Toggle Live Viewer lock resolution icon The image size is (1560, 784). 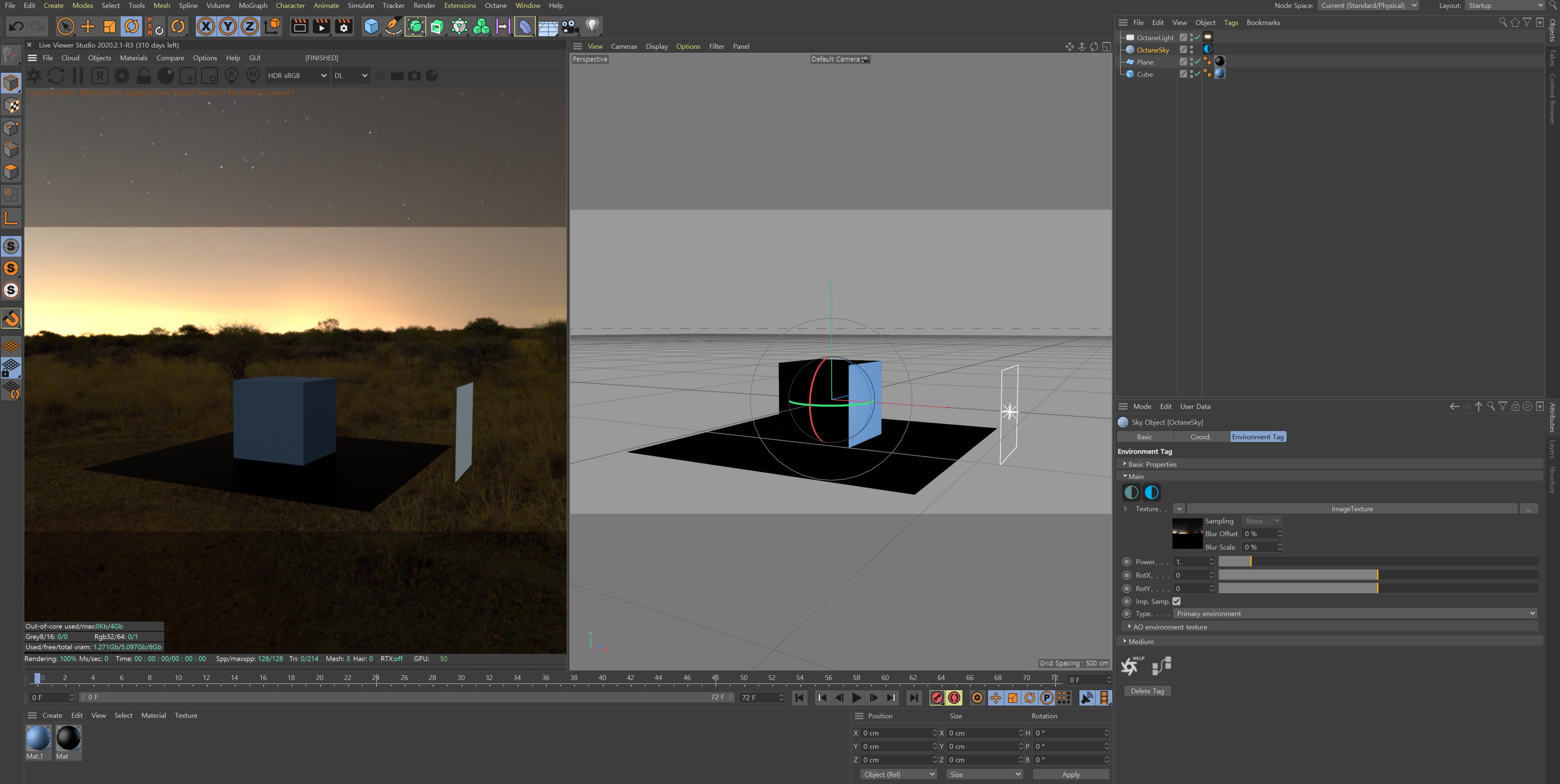(143, 76)
